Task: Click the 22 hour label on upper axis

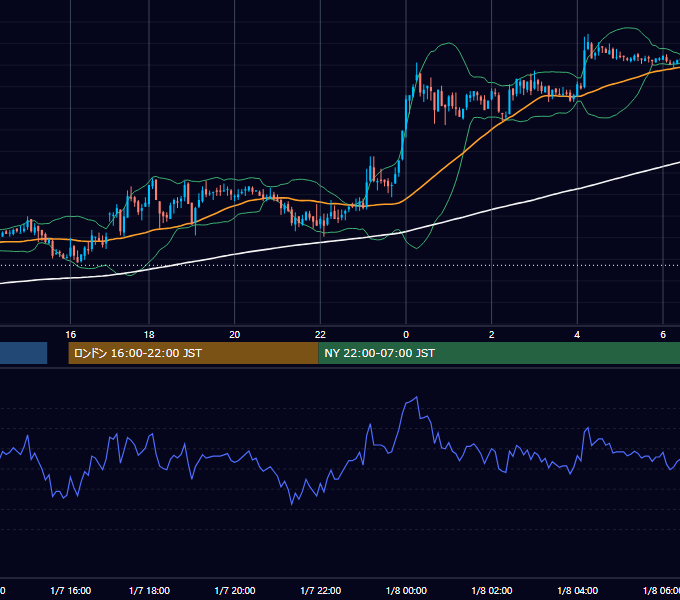Action: pos(320,335)
